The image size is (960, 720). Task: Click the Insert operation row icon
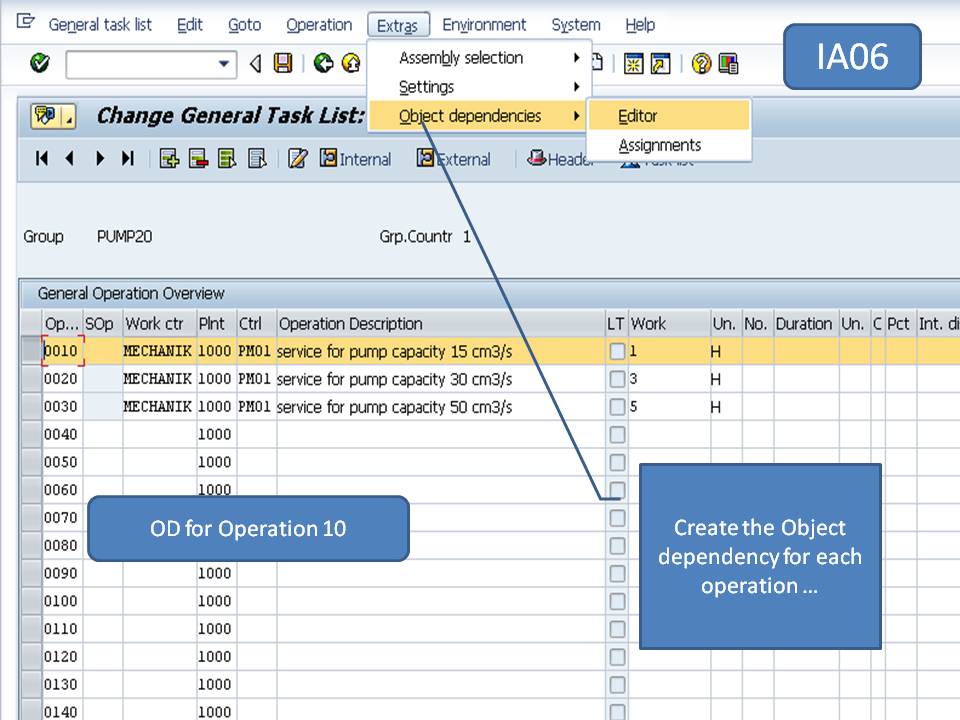click(169, 159)
